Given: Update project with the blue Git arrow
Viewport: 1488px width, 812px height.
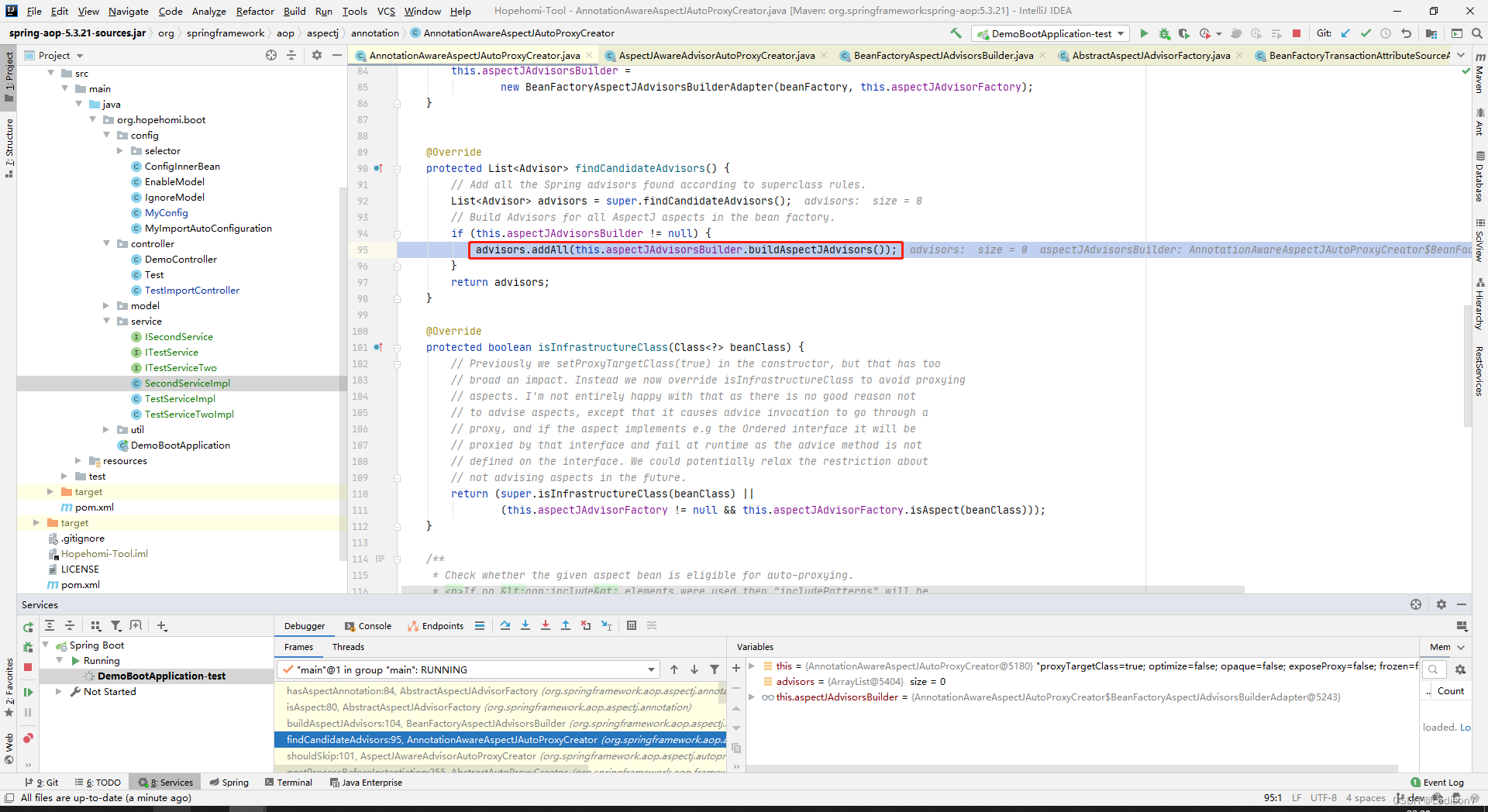Looking at the screenshot, I should 1345,33.
